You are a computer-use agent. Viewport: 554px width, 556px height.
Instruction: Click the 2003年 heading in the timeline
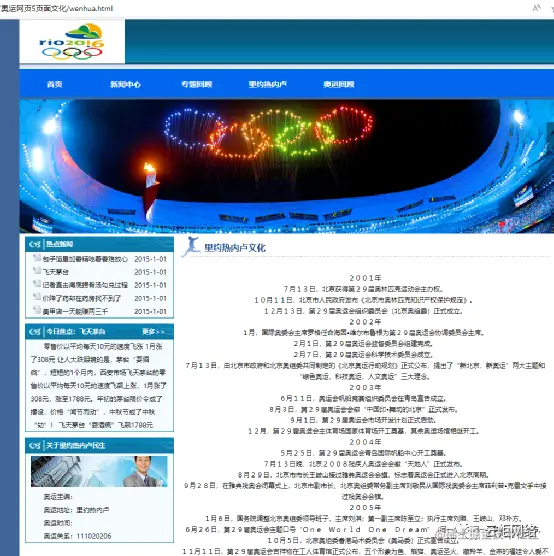[365, 388]
